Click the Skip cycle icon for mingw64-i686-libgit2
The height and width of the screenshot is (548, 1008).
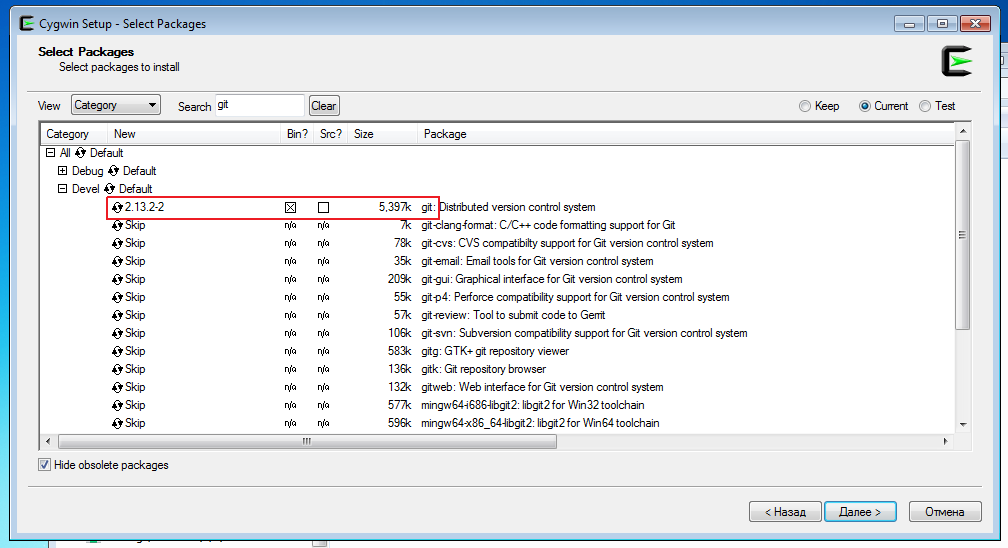[x=117, y=405]
